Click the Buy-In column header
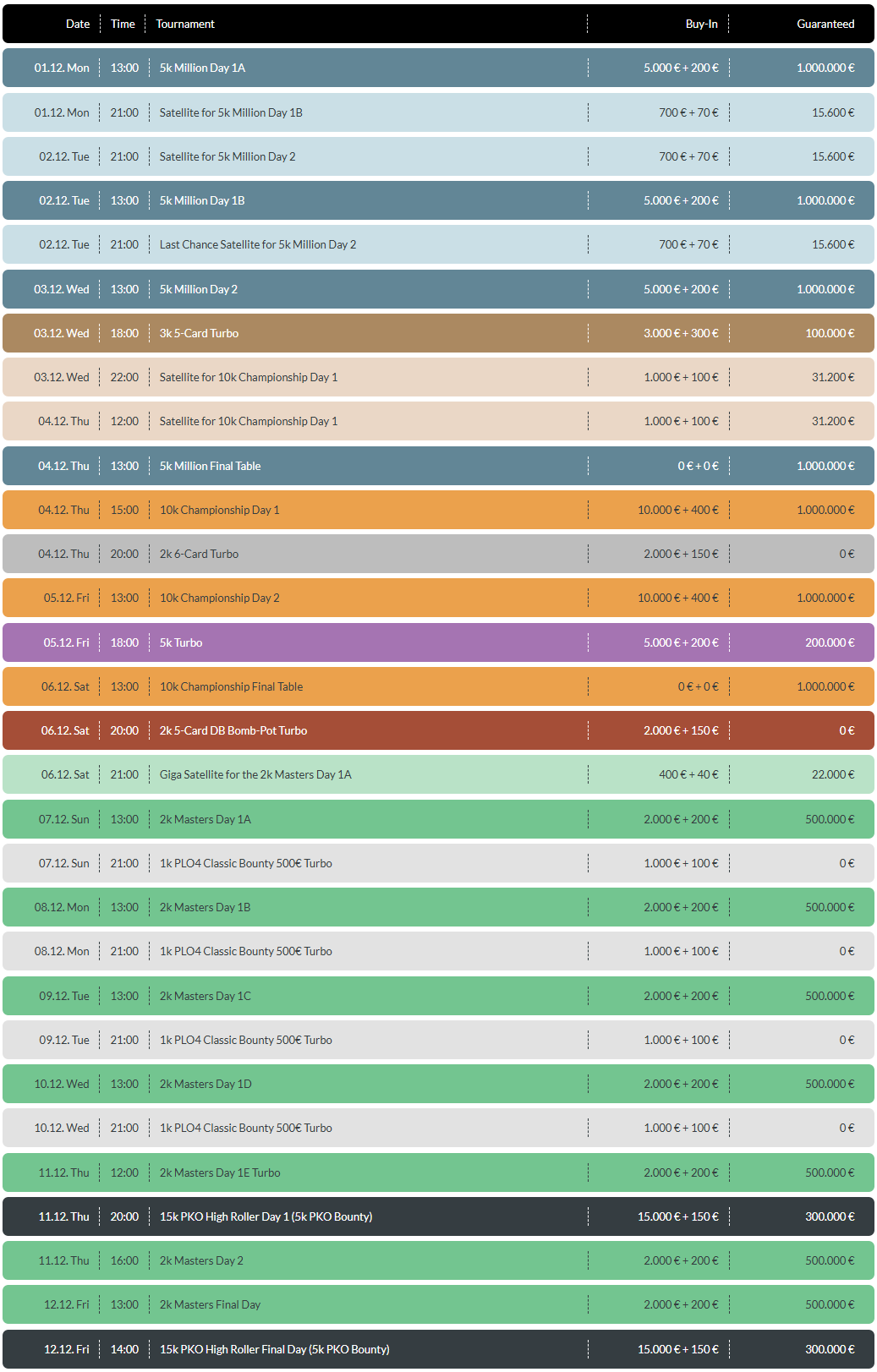877x1372 pixels. [701, 24]
